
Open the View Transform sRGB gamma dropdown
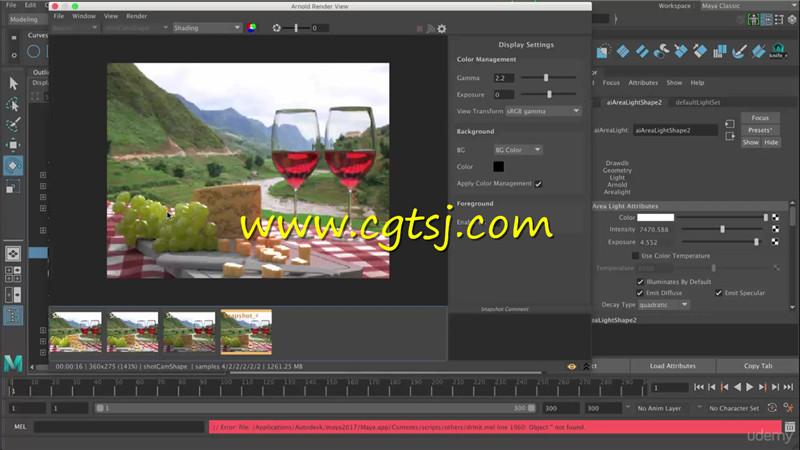pos(543,111)
